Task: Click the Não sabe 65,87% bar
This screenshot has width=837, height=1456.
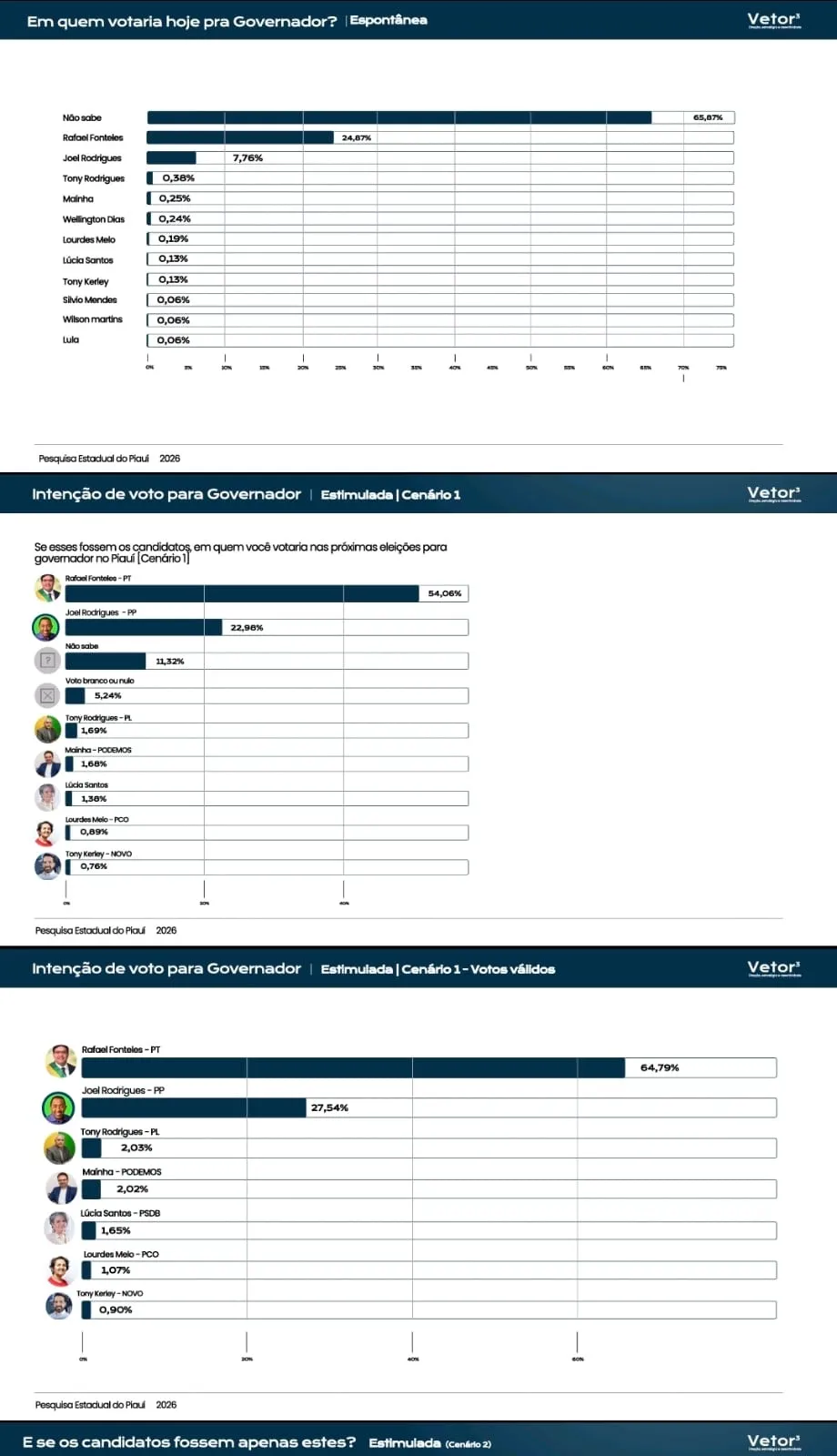Action: tap(399, 117)
